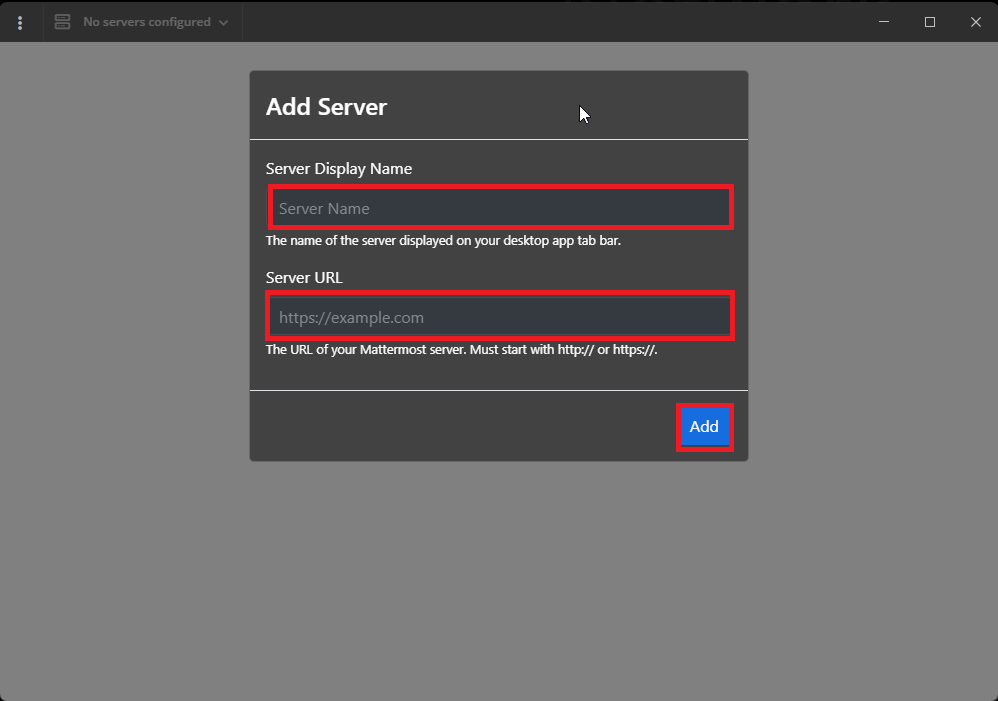Click the Mattermost server URL help text
The image size is (998, 701).
(x=461, y=350)
